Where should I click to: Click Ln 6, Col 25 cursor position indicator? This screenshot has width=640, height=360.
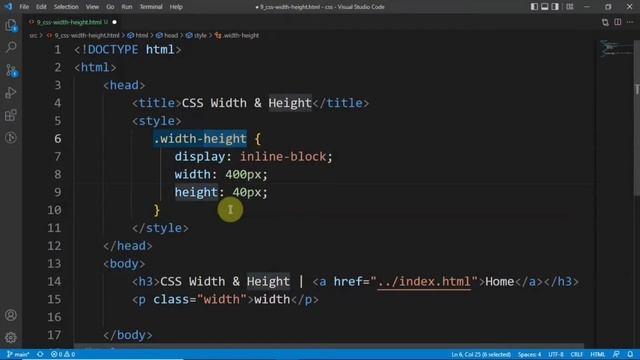tap(481, 354)
